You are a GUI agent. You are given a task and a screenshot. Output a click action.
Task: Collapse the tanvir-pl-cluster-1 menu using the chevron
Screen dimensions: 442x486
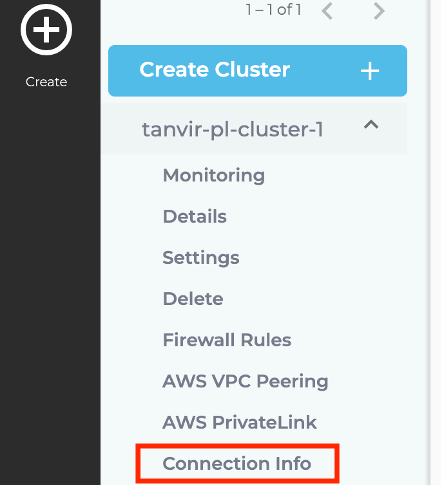pyautogui.click(x=371, y=125)
